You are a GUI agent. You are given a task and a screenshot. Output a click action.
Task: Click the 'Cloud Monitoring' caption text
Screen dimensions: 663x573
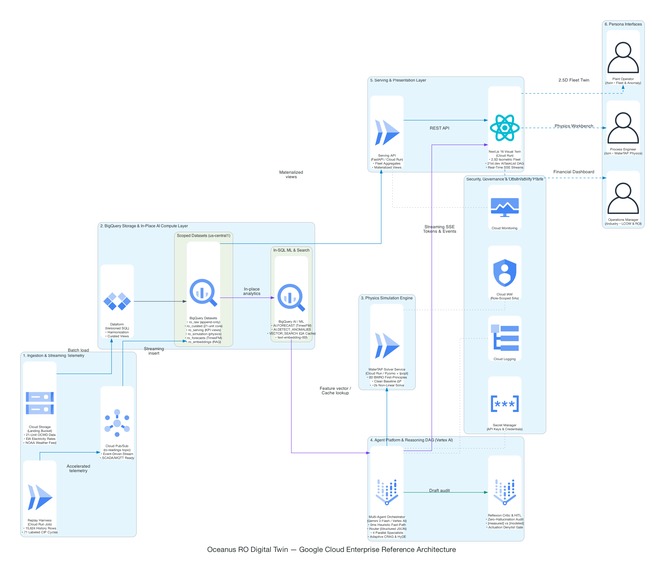pyautogui.click(x=504, y=228)
